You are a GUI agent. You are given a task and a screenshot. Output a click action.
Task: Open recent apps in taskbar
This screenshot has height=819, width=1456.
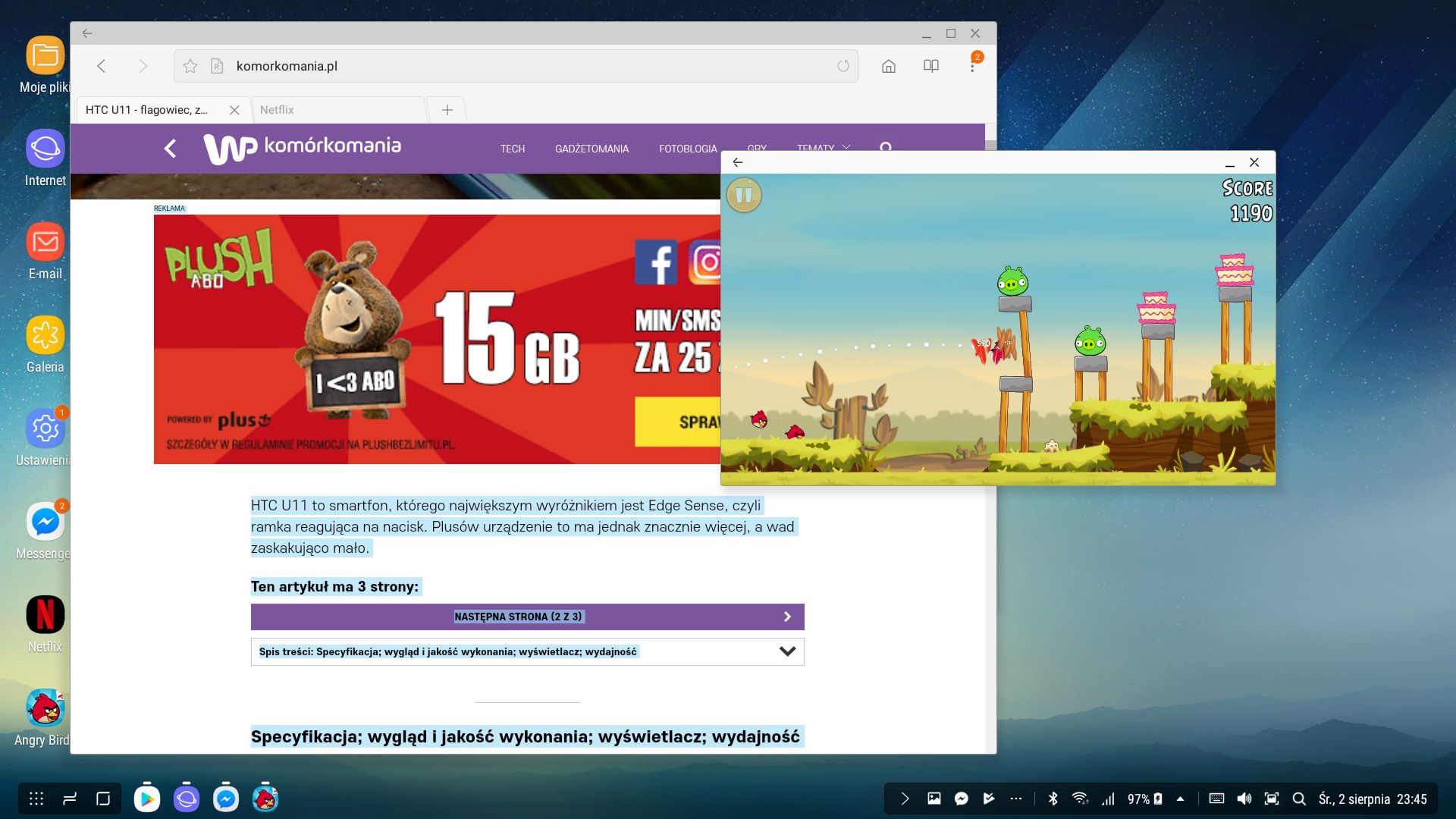(70, 799)
